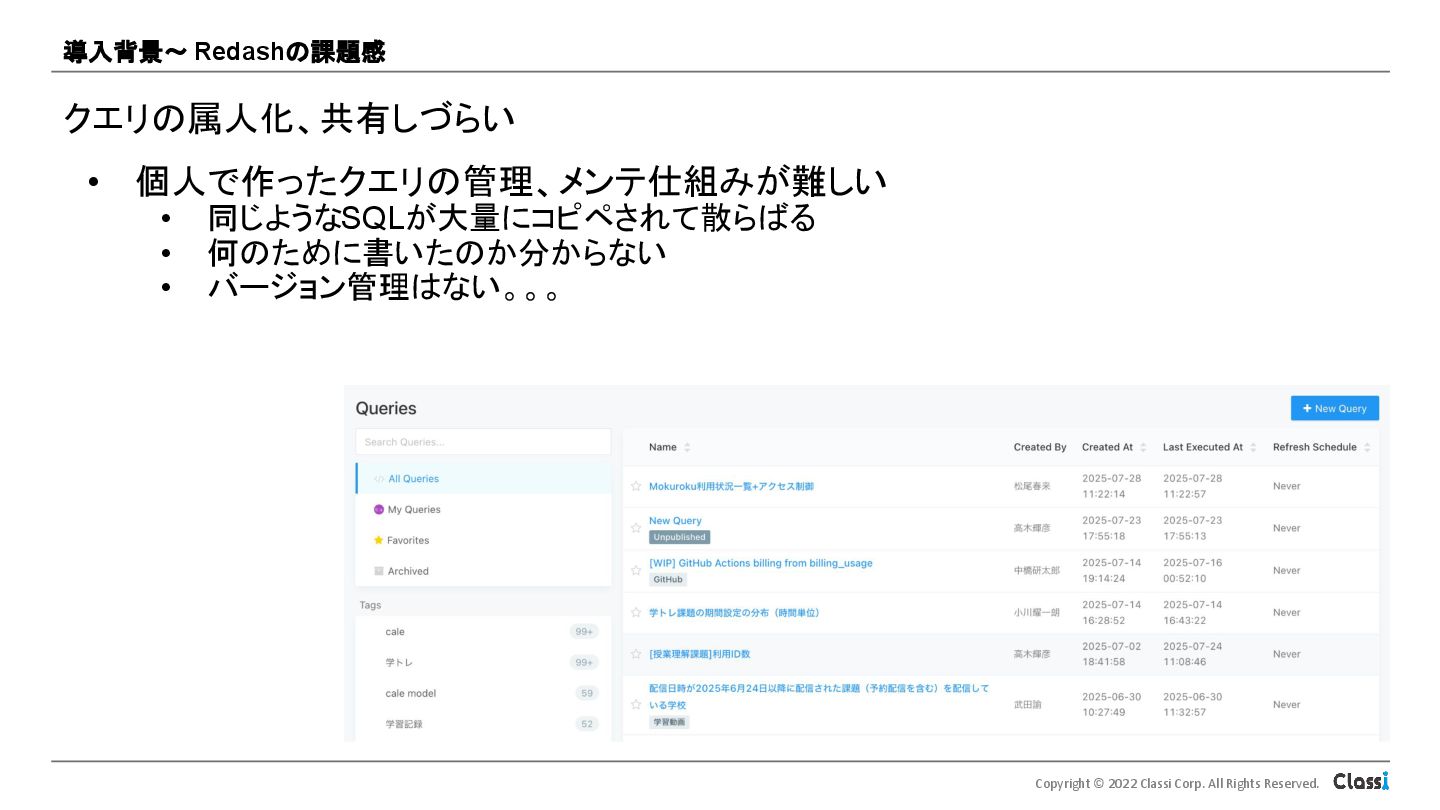
Task: Click the yellow Favorites star icon
Action: coord(379,540)
